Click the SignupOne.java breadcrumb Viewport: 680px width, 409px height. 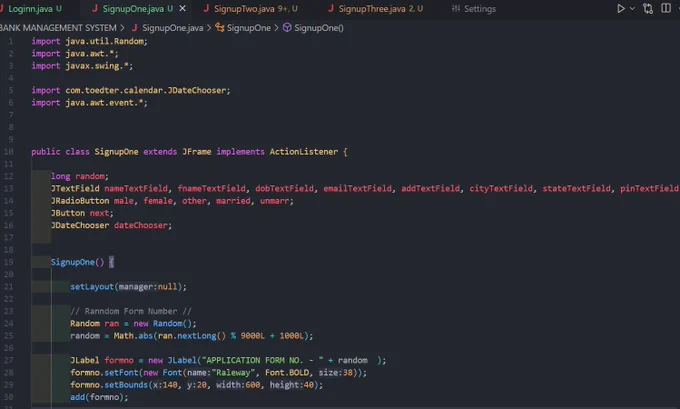tap(173, 28)
